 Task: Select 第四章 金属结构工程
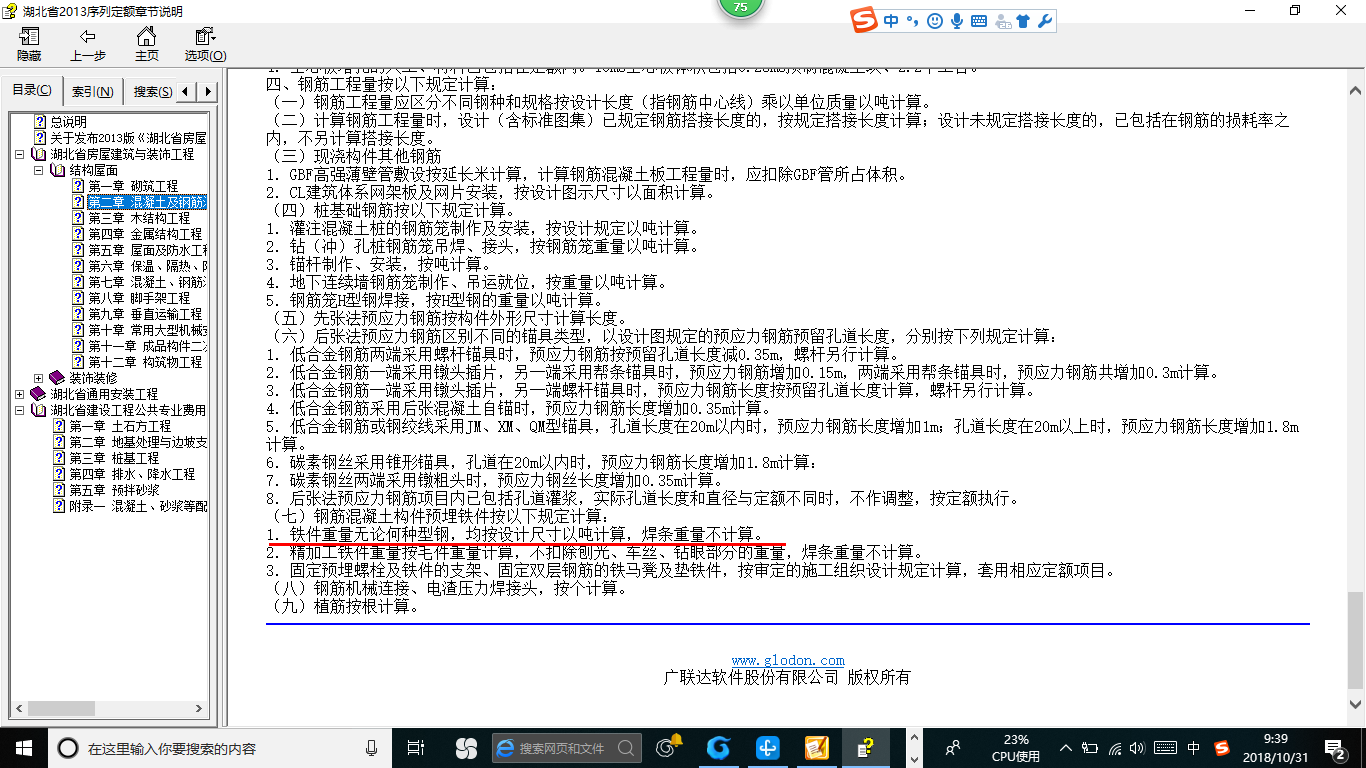[145, 234]
